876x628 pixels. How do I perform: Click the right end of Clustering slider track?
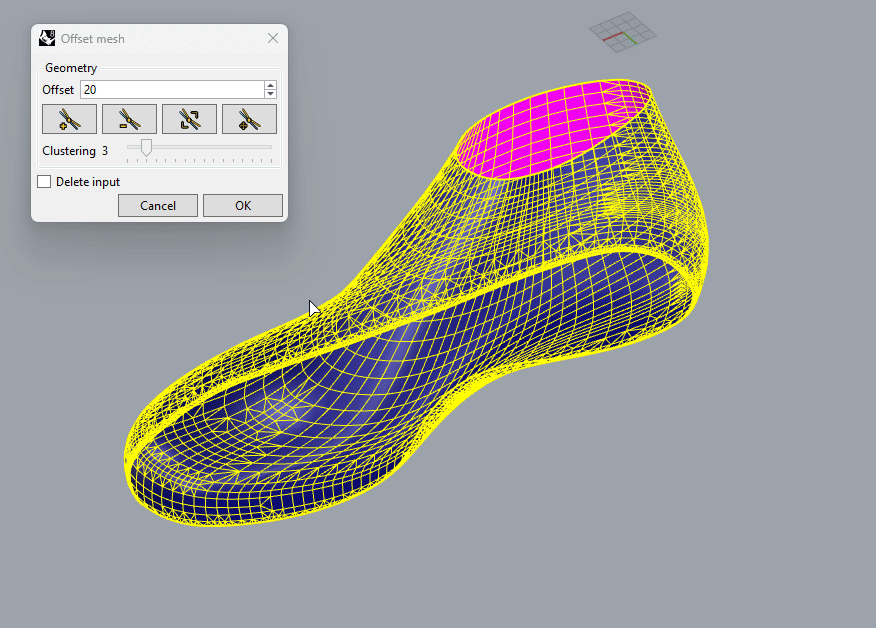[270, 148]
